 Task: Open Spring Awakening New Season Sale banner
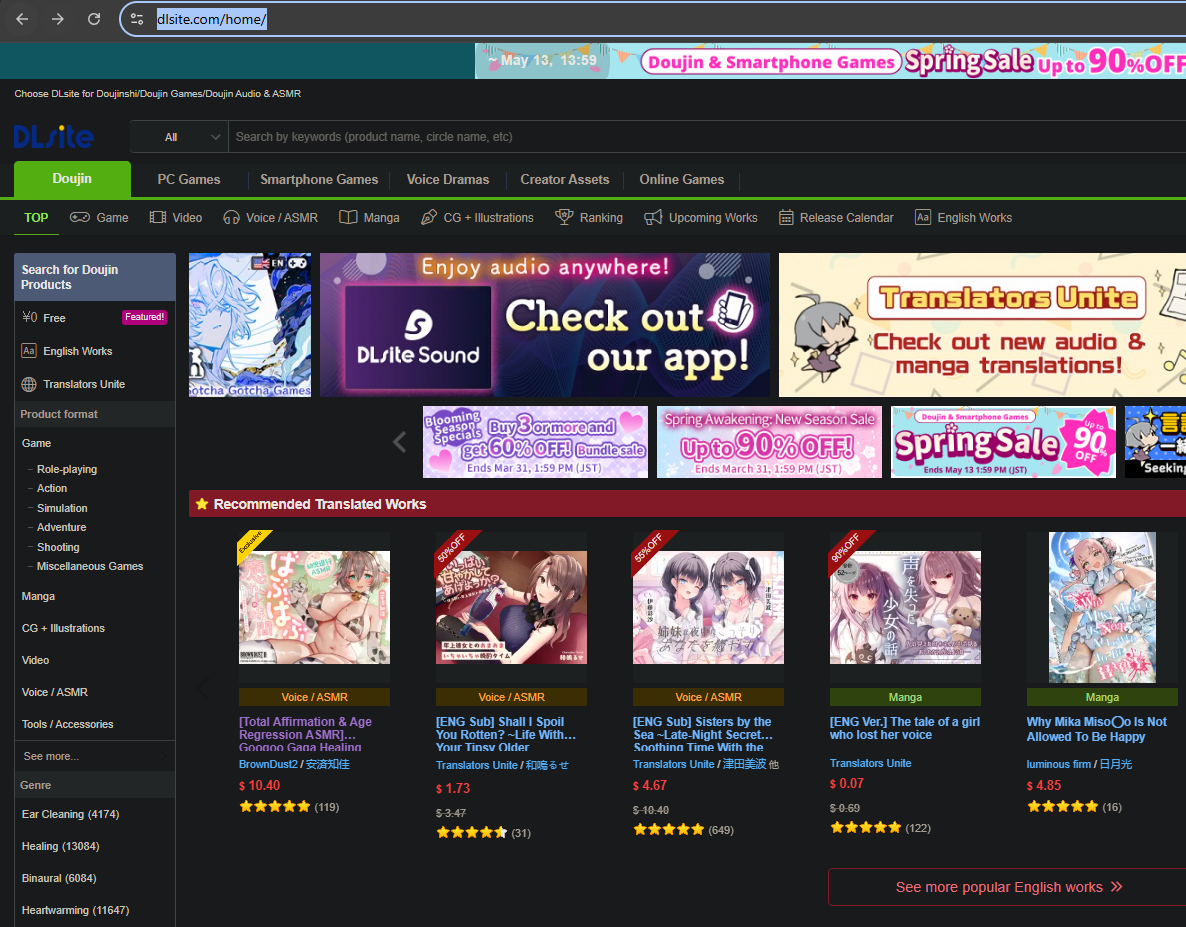(769, 442)
